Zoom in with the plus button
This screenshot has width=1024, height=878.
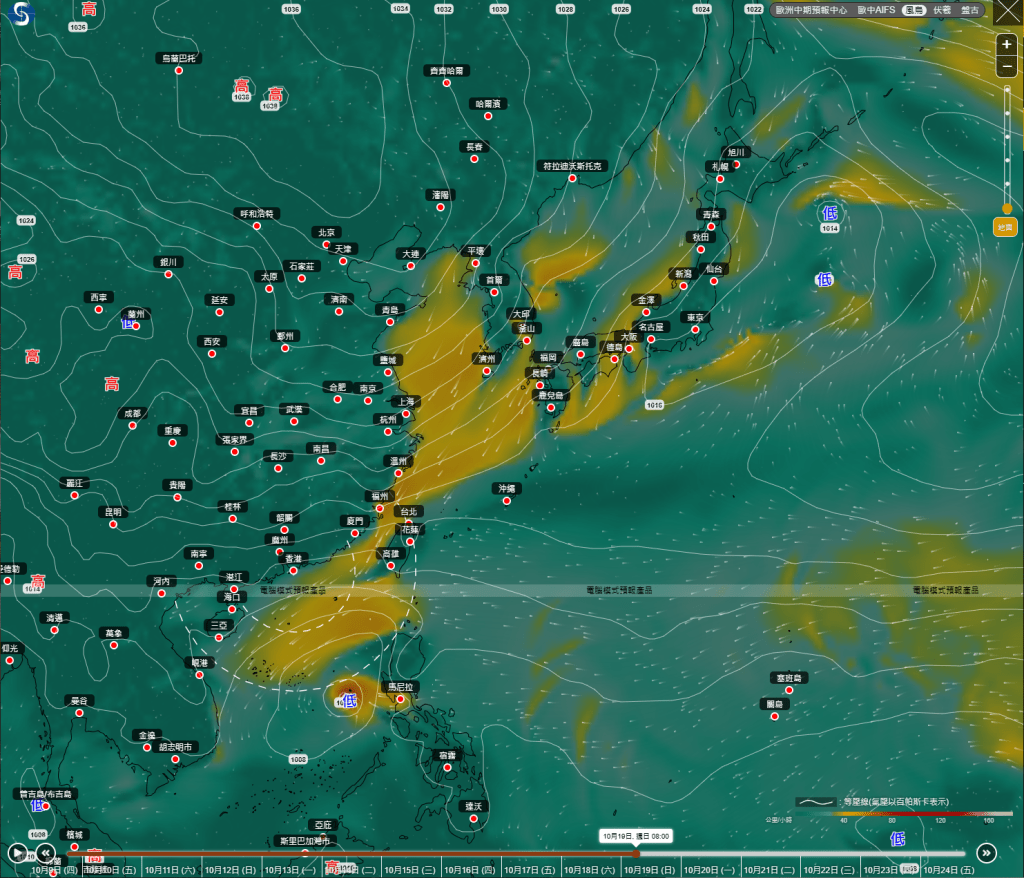1007,45
